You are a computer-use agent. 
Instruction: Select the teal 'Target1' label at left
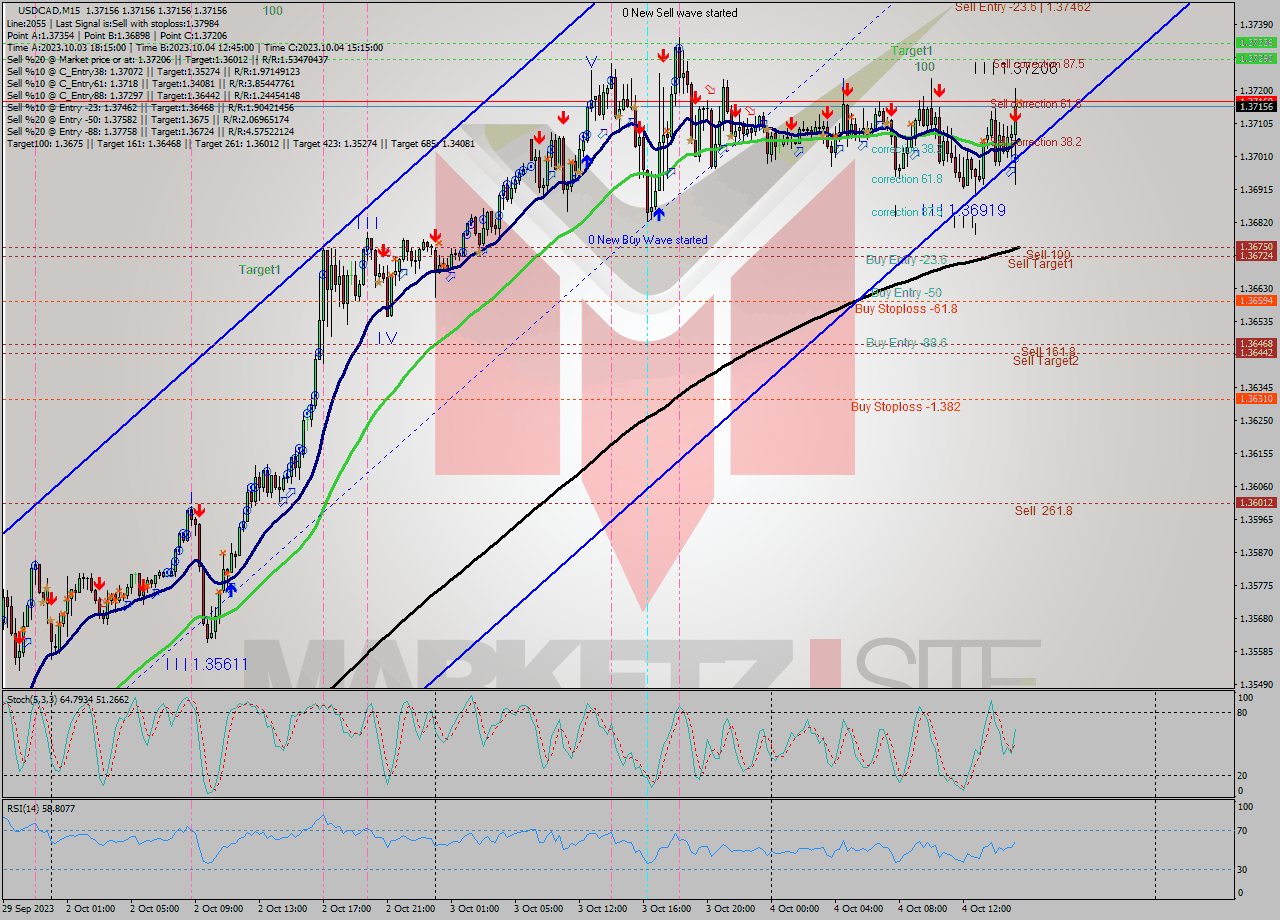(x=259, y=270)
